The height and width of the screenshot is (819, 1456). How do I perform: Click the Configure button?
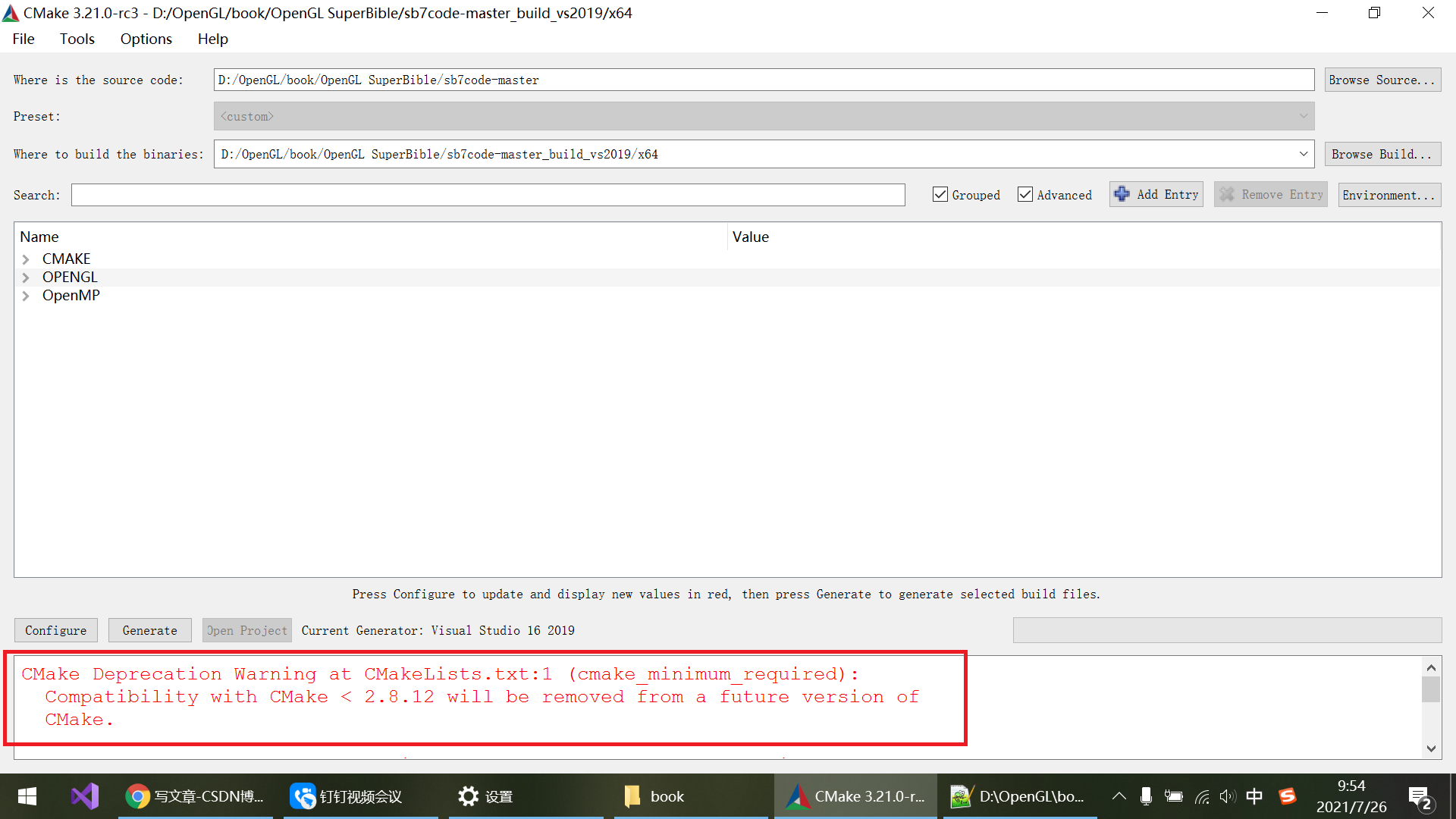56,630
